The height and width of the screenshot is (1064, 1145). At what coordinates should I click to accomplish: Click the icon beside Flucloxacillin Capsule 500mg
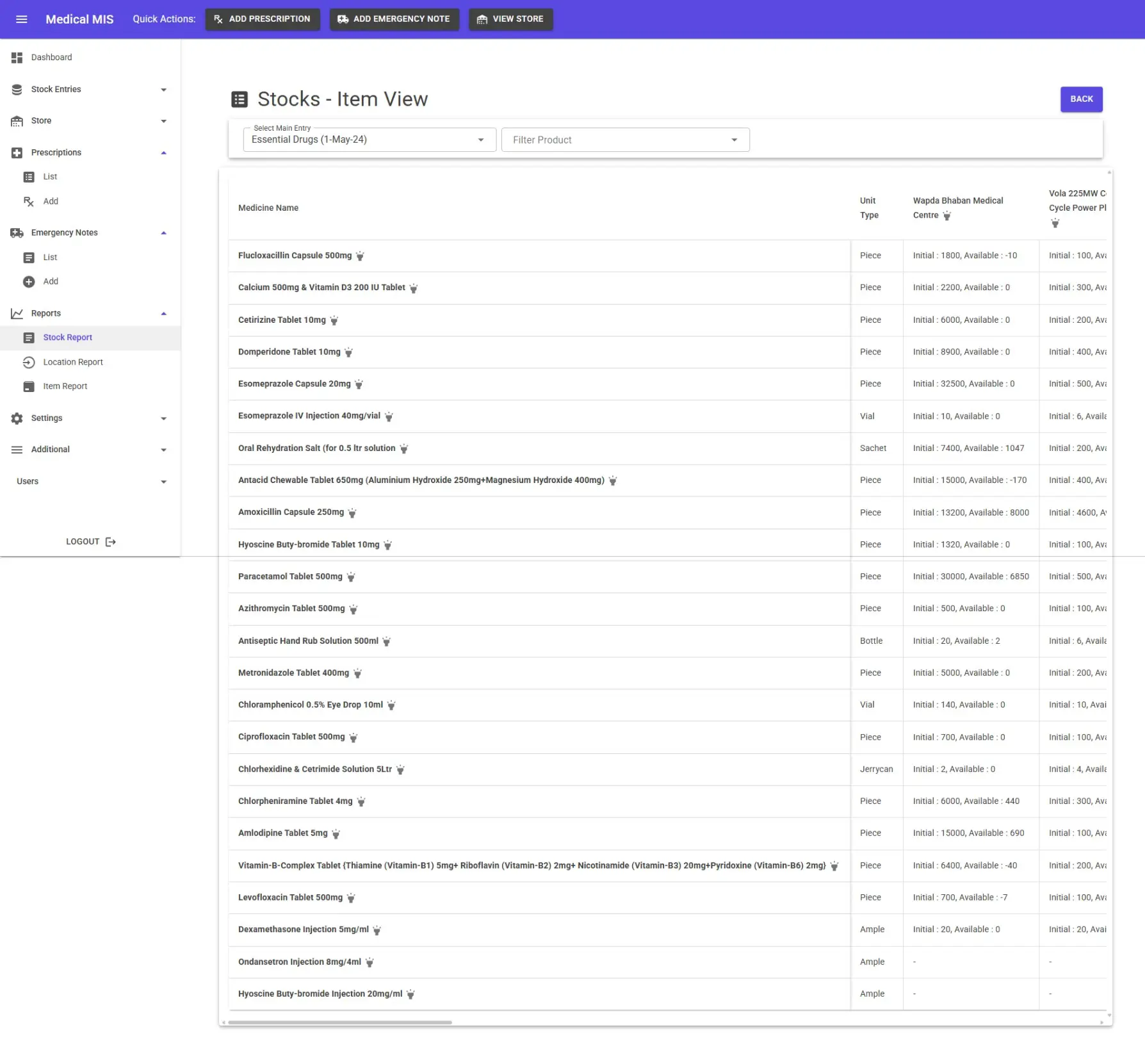point(360,256)
